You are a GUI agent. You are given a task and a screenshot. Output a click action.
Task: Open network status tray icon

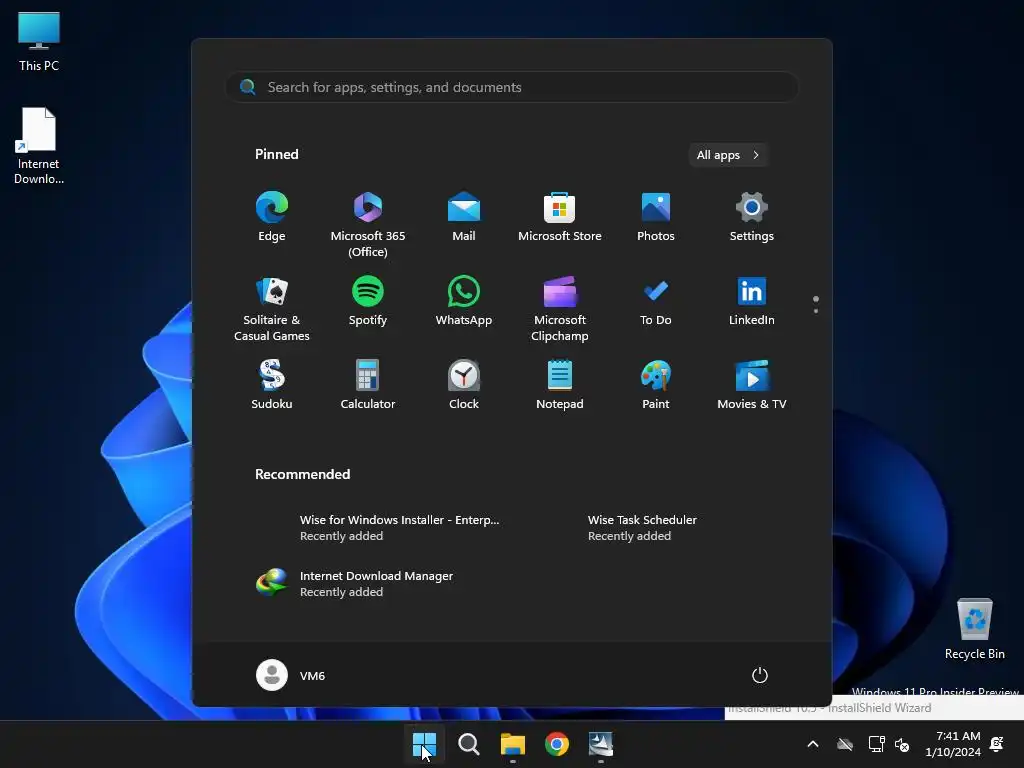pyautogui.click(x=876, y=744)
